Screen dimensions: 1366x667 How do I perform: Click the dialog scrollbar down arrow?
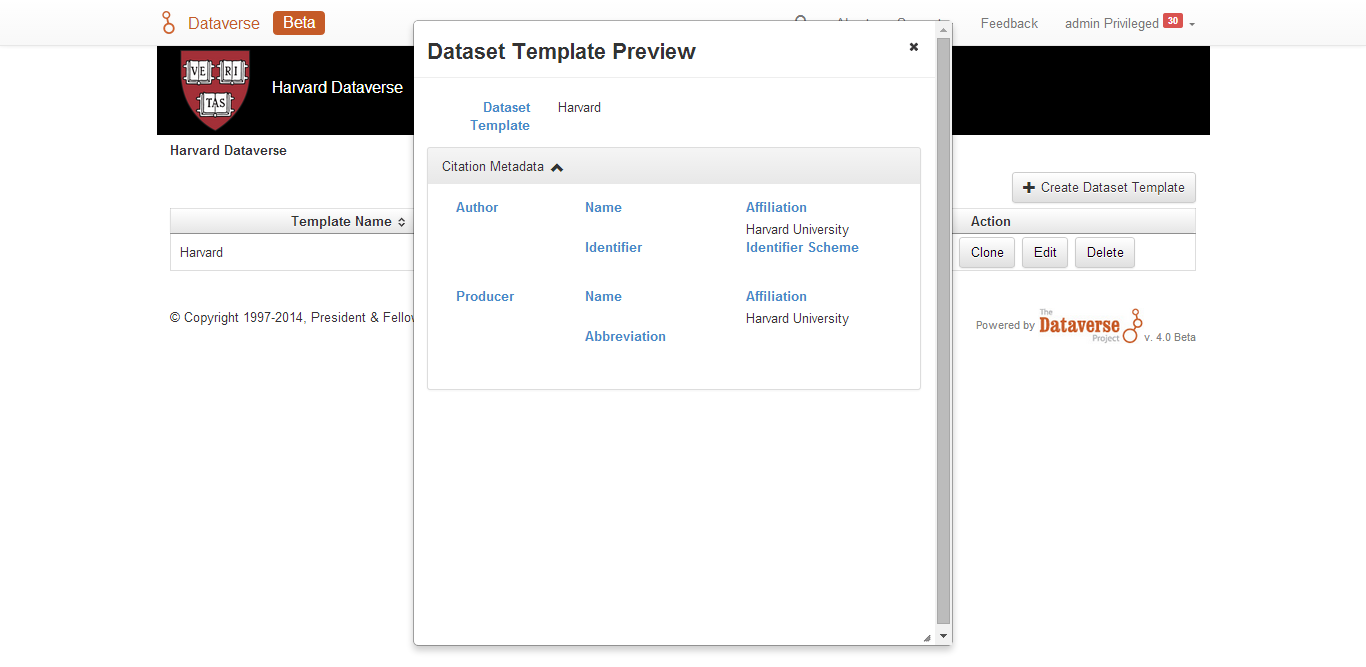(x=943, y=634)
